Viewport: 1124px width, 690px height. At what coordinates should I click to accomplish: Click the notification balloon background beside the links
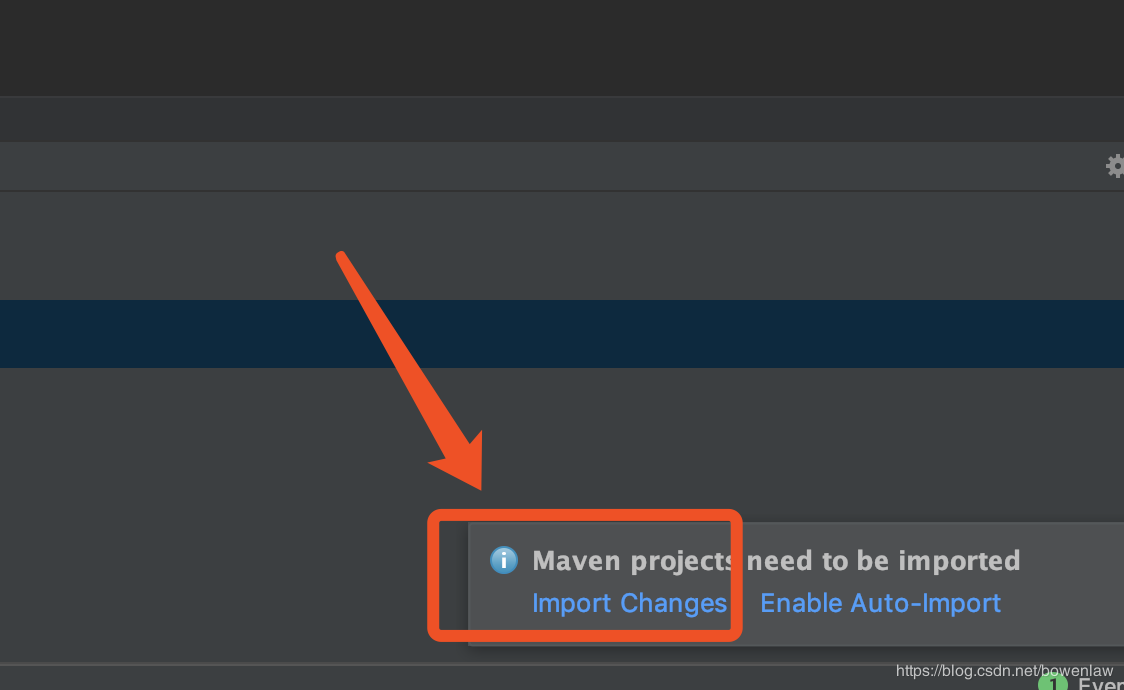pos(1061,603)
